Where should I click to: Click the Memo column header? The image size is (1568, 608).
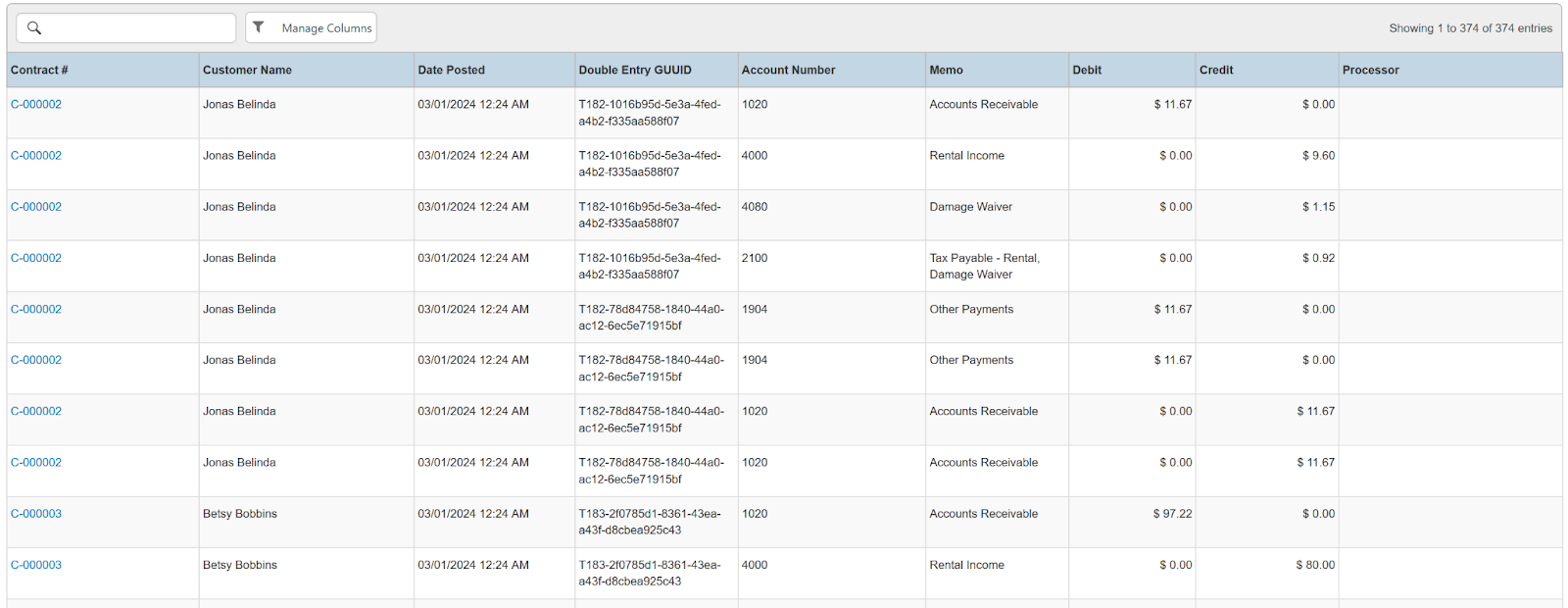click(946, 71)
